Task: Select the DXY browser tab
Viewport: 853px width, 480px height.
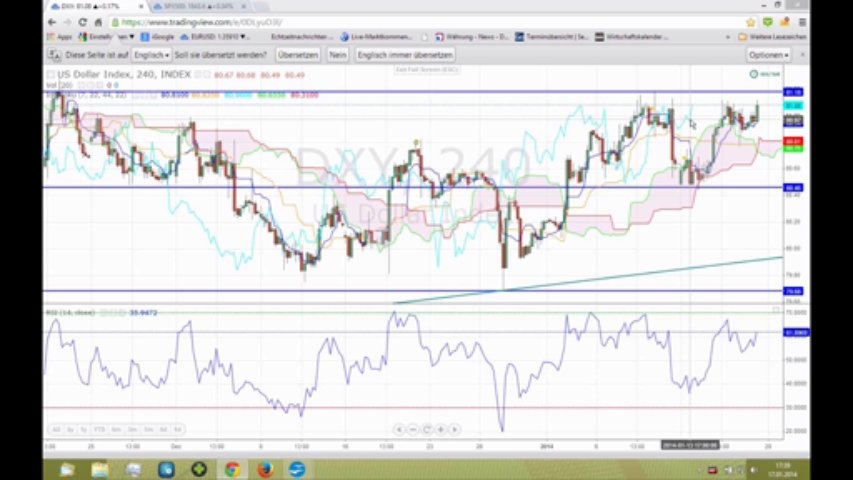Action: pyautogui.click(x=85, y=6)
